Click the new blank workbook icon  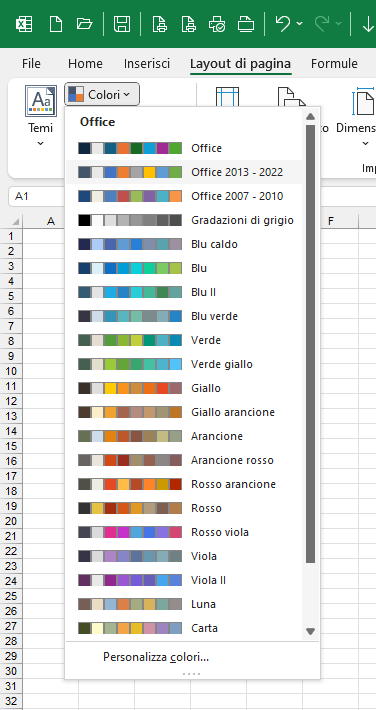56,24
